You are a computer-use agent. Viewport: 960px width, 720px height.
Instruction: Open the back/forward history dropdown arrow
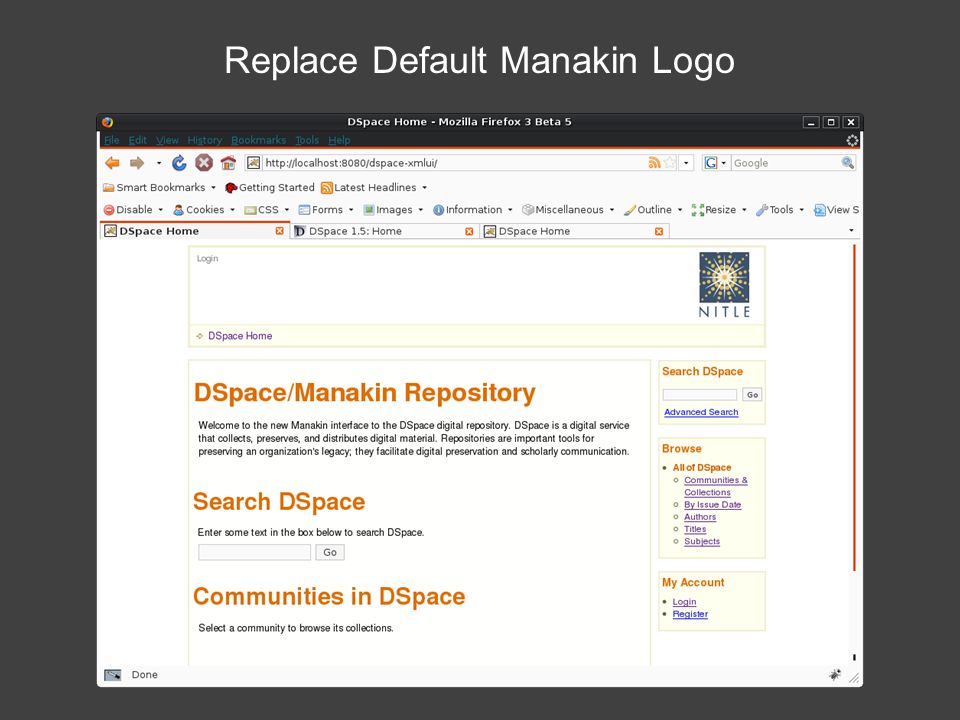[159, 163]
